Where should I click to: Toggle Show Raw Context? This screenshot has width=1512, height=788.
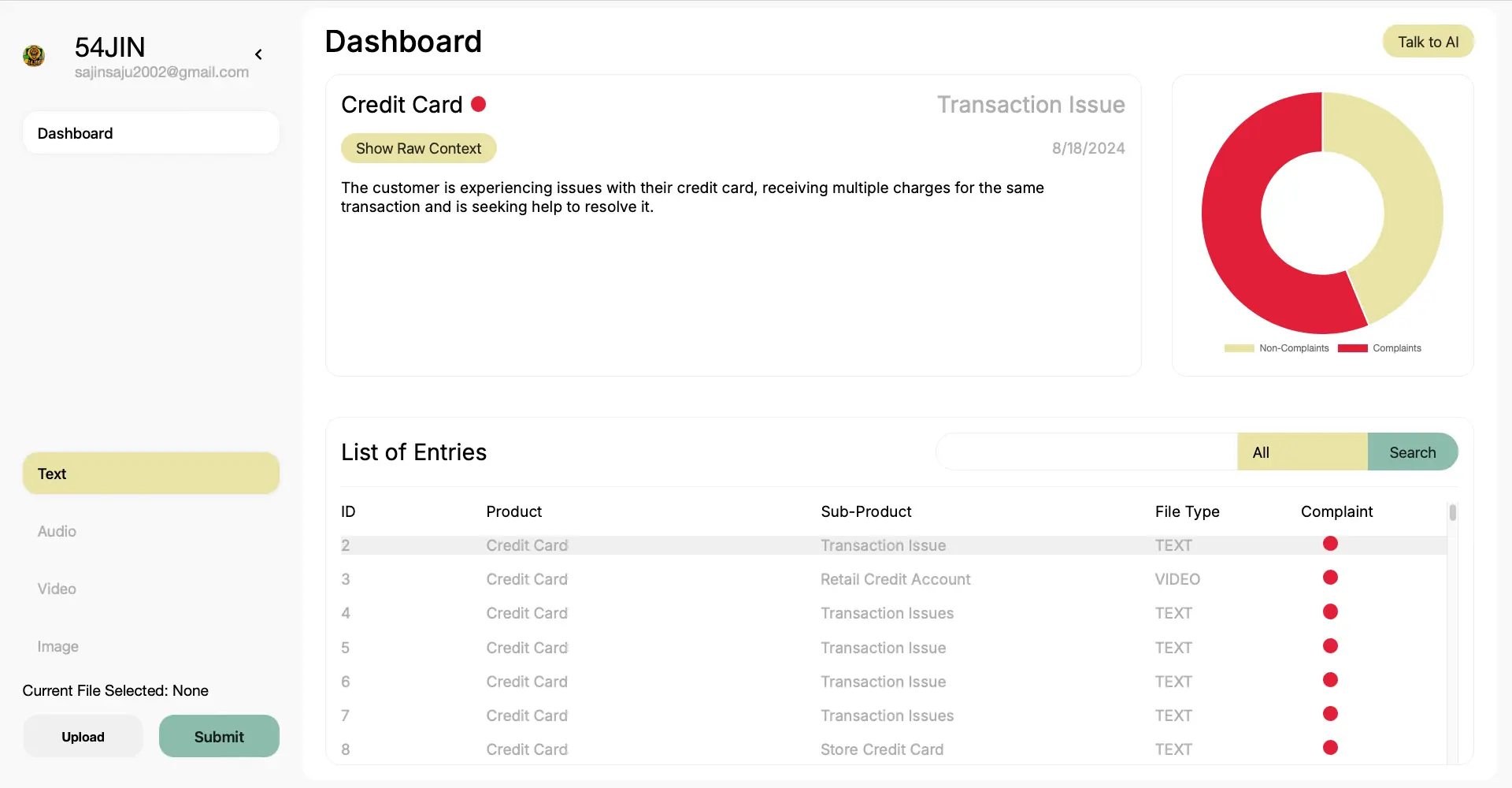(x=418, y=148)
